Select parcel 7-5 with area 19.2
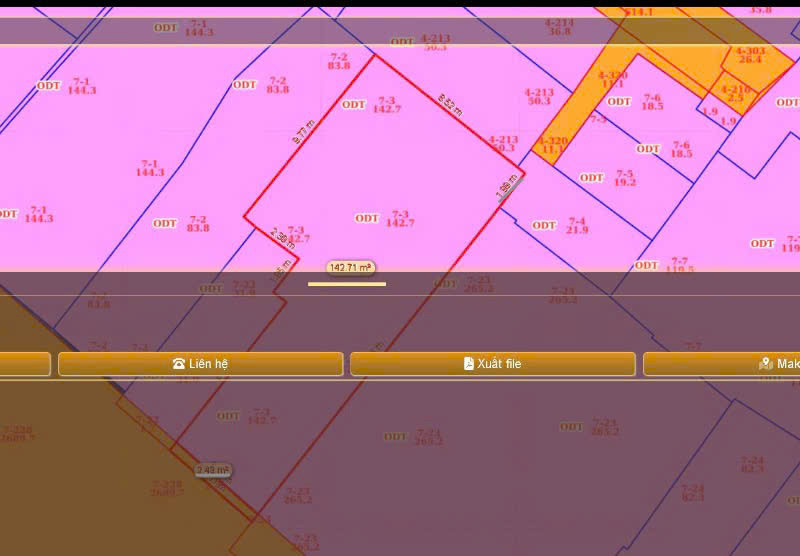The image size is (800, 556). click(x=626, y=178)
